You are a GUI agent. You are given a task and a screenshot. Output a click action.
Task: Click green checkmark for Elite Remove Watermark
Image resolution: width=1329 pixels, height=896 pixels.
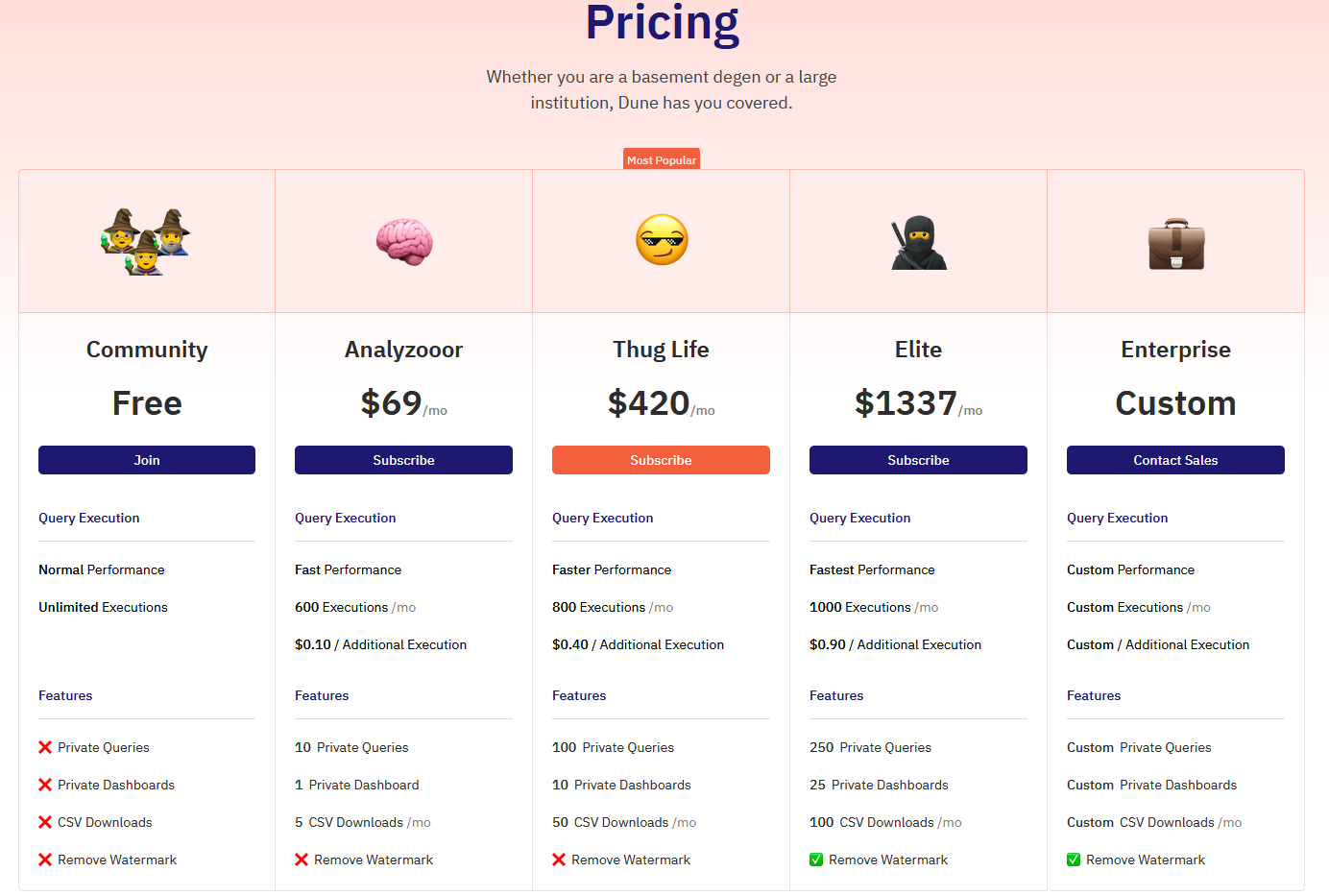[816, 860]
